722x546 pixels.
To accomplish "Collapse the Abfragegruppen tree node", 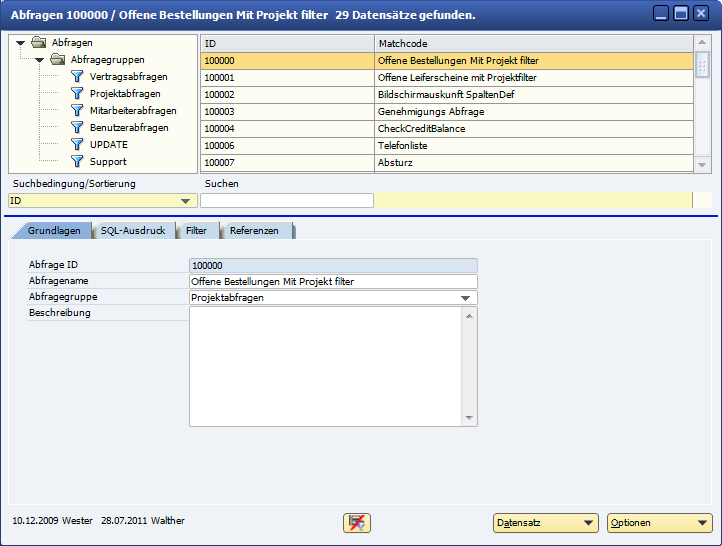I will [39, 60].
